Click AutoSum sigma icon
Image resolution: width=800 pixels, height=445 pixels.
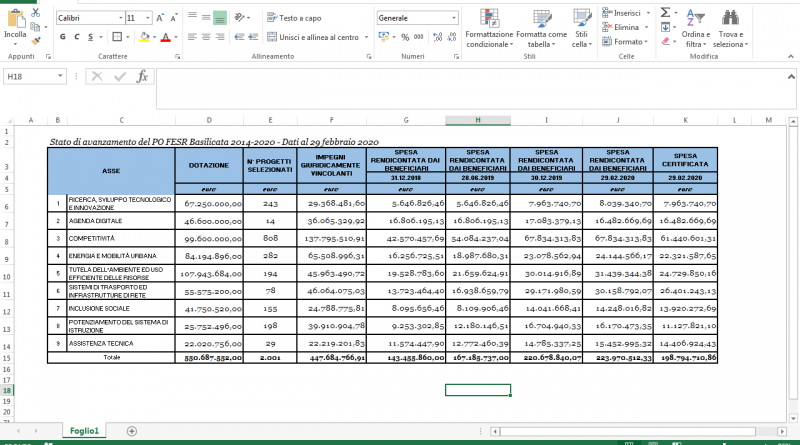click(665, 12)
